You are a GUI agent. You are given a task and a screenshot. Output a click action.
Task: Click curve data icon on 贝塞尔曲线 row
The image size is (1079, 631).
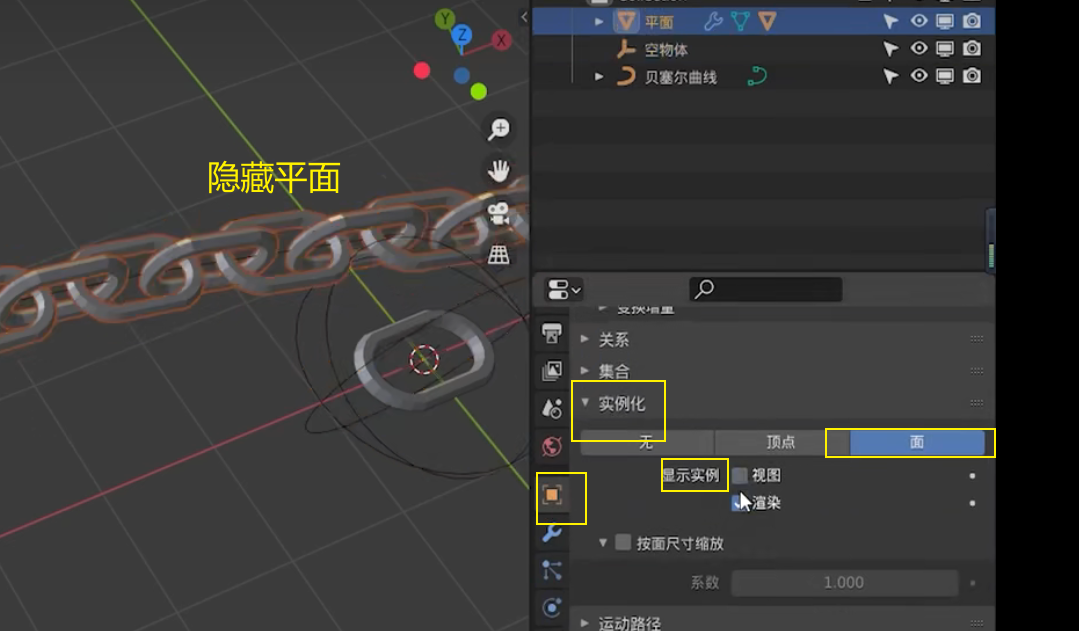757,76
